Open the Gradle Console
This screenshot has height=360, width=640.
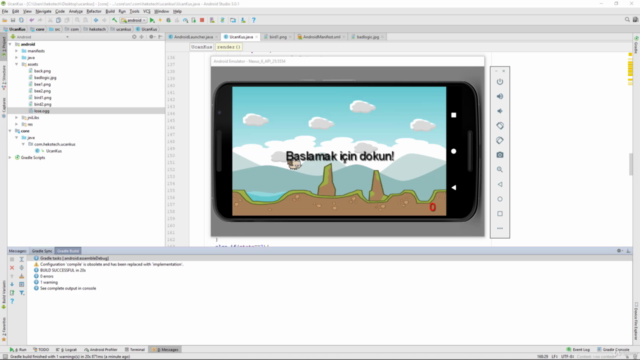point(613,350)
